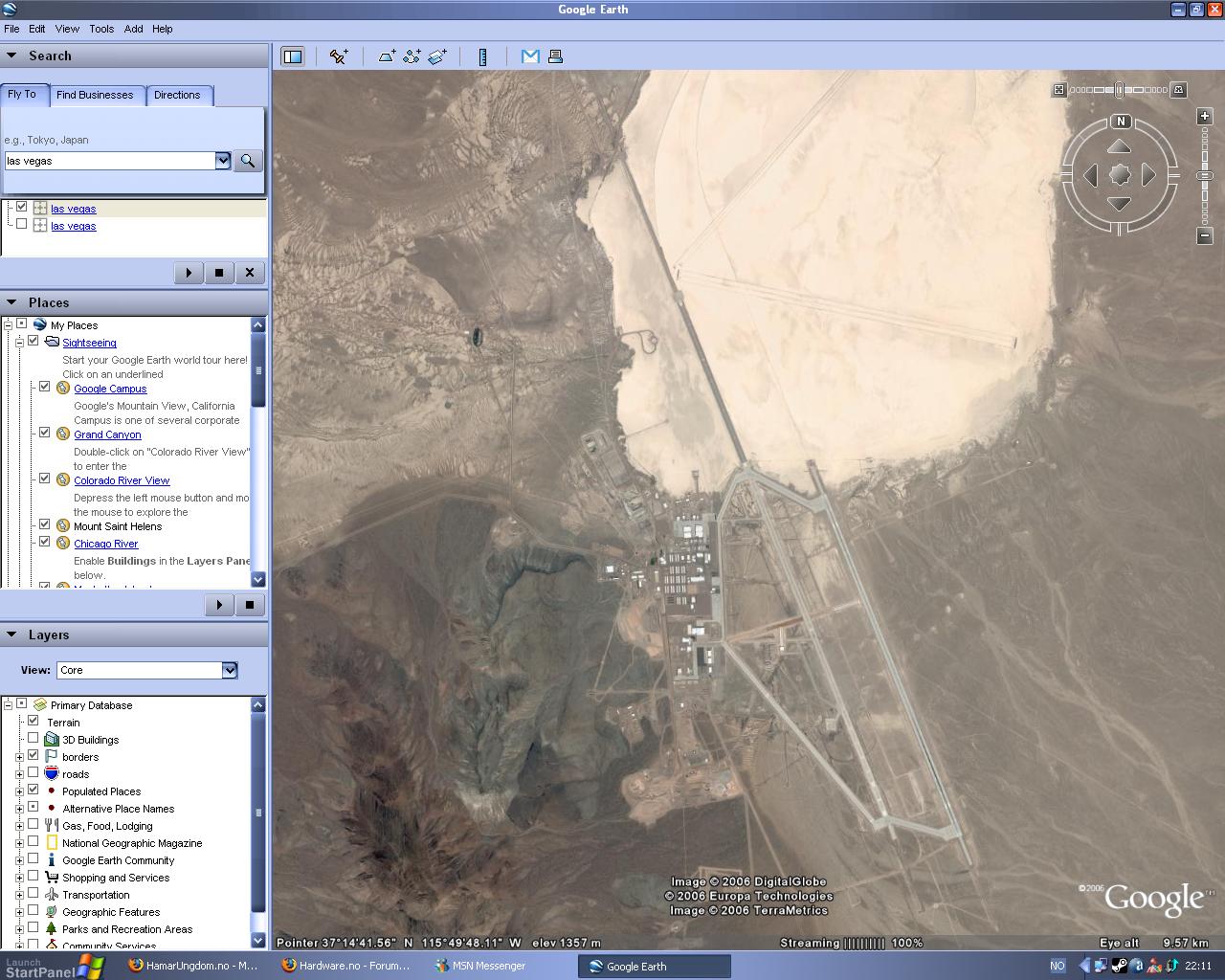1225x980 pixels.
Task: Click the Print toolbar icon
Action: 555,56
